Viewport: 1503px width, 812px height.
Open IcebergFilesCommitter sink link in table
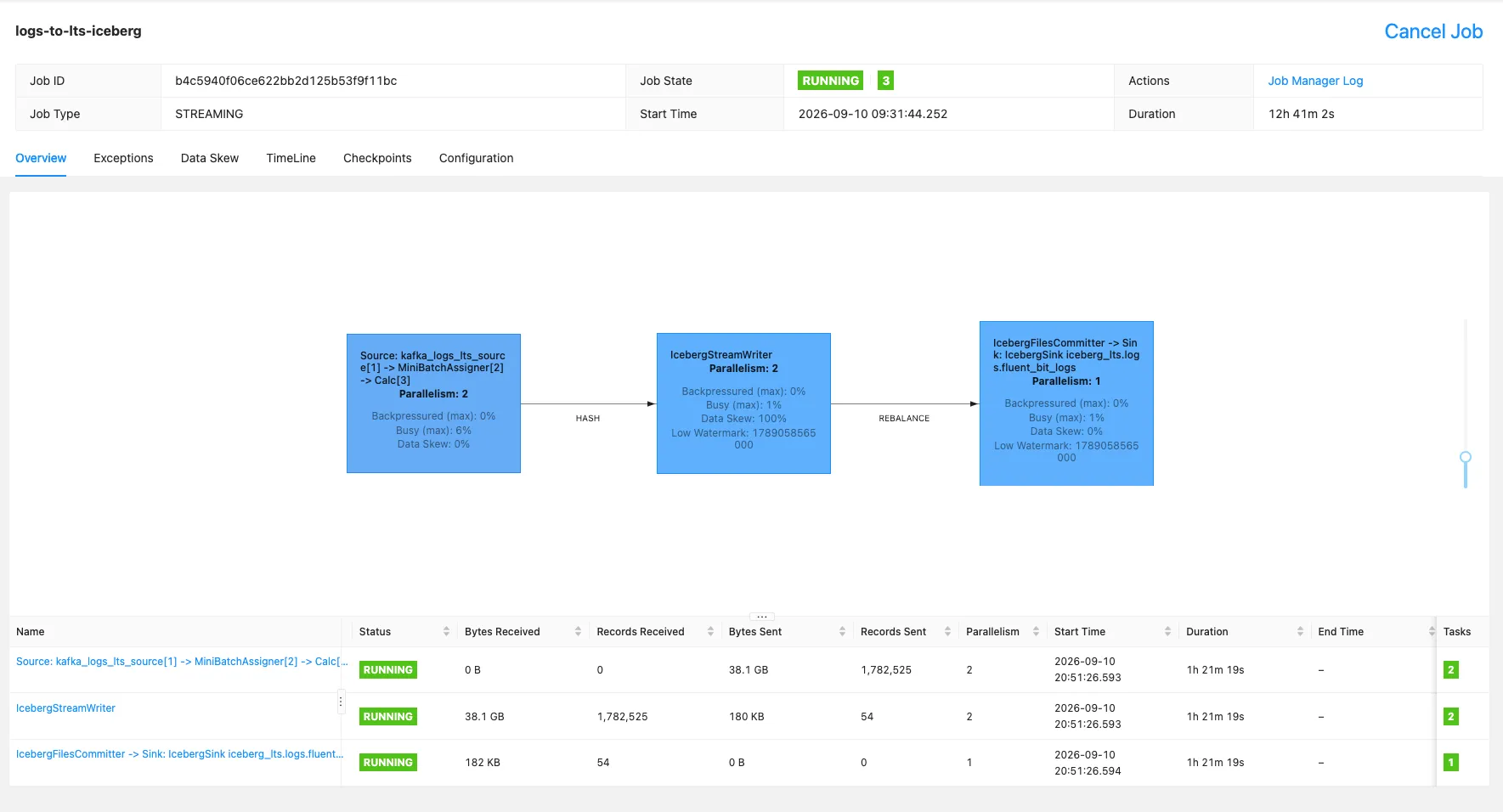[179, 754]
